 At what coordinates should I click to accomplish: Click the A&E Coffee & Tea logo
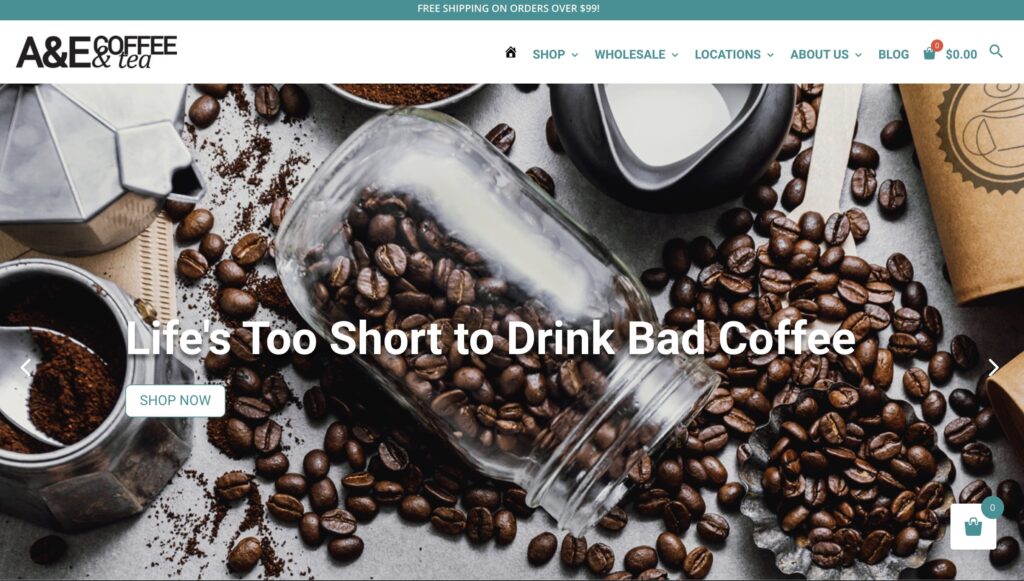(97, 52)
